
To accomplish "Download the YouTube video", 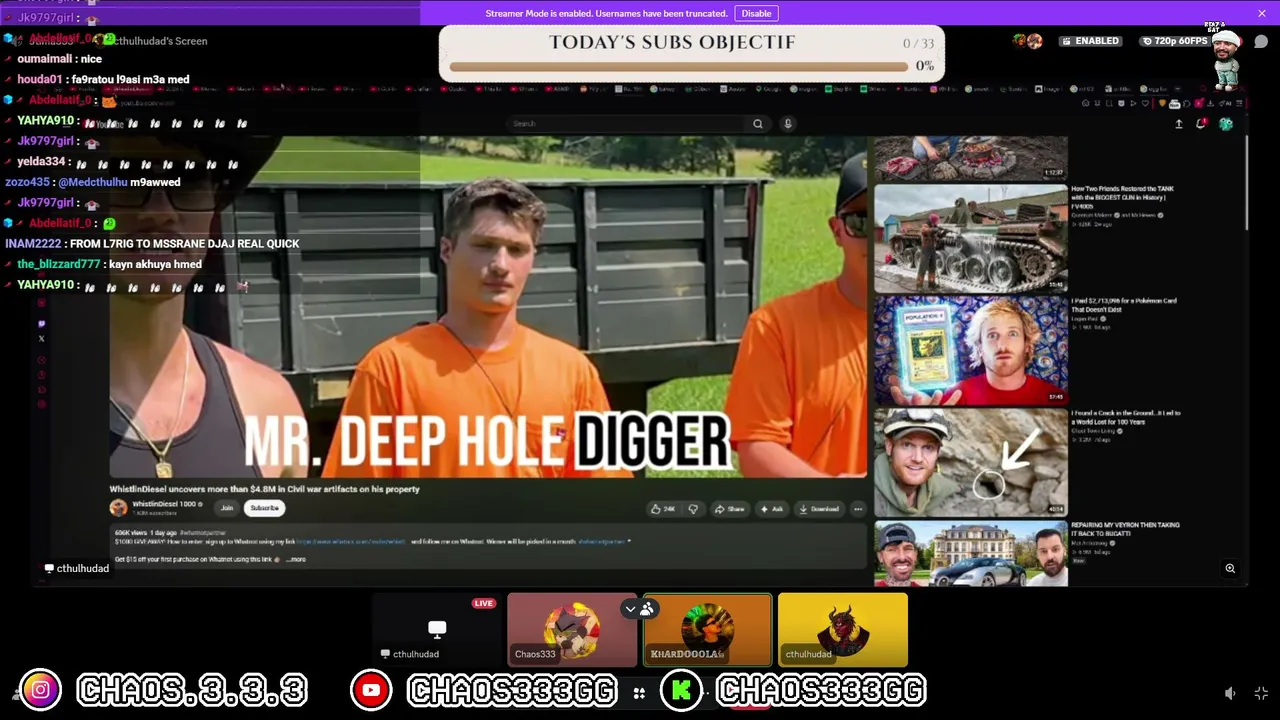I will [x=819, y=509].
